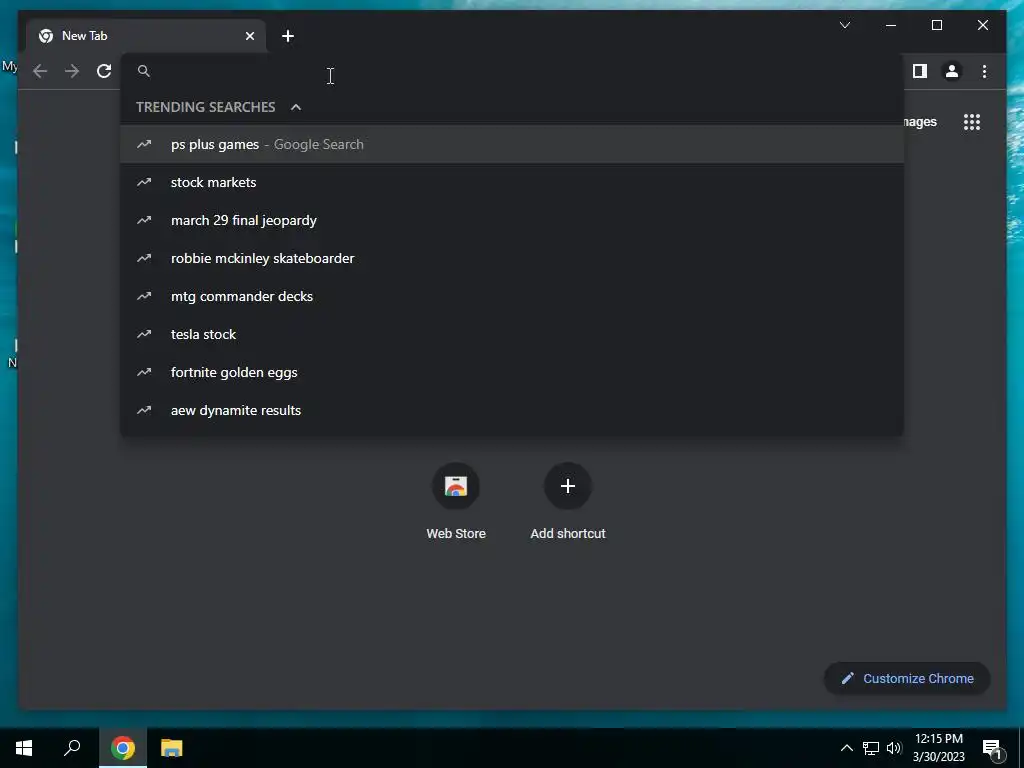Open the Windows Start menu

click(24, 748)
